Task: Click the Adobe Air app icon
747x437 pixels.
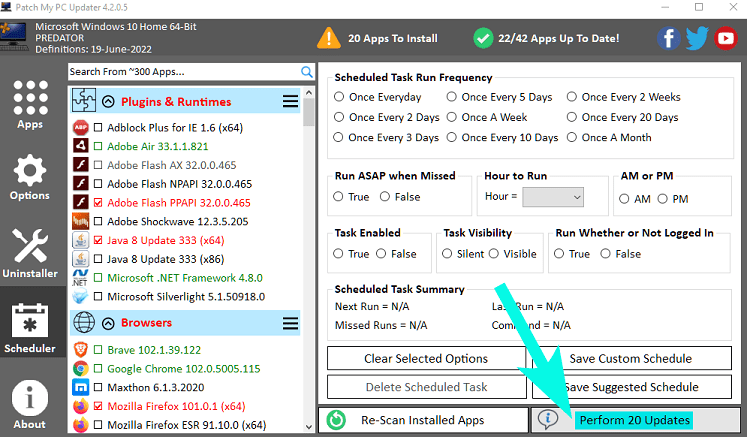Action: [x=81, y=146]
